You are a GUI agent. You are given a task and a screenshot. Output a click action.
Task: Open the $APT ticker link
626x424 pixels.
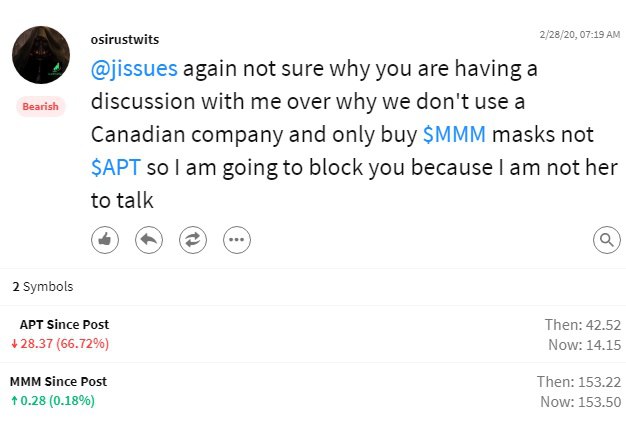coord(116,167)
